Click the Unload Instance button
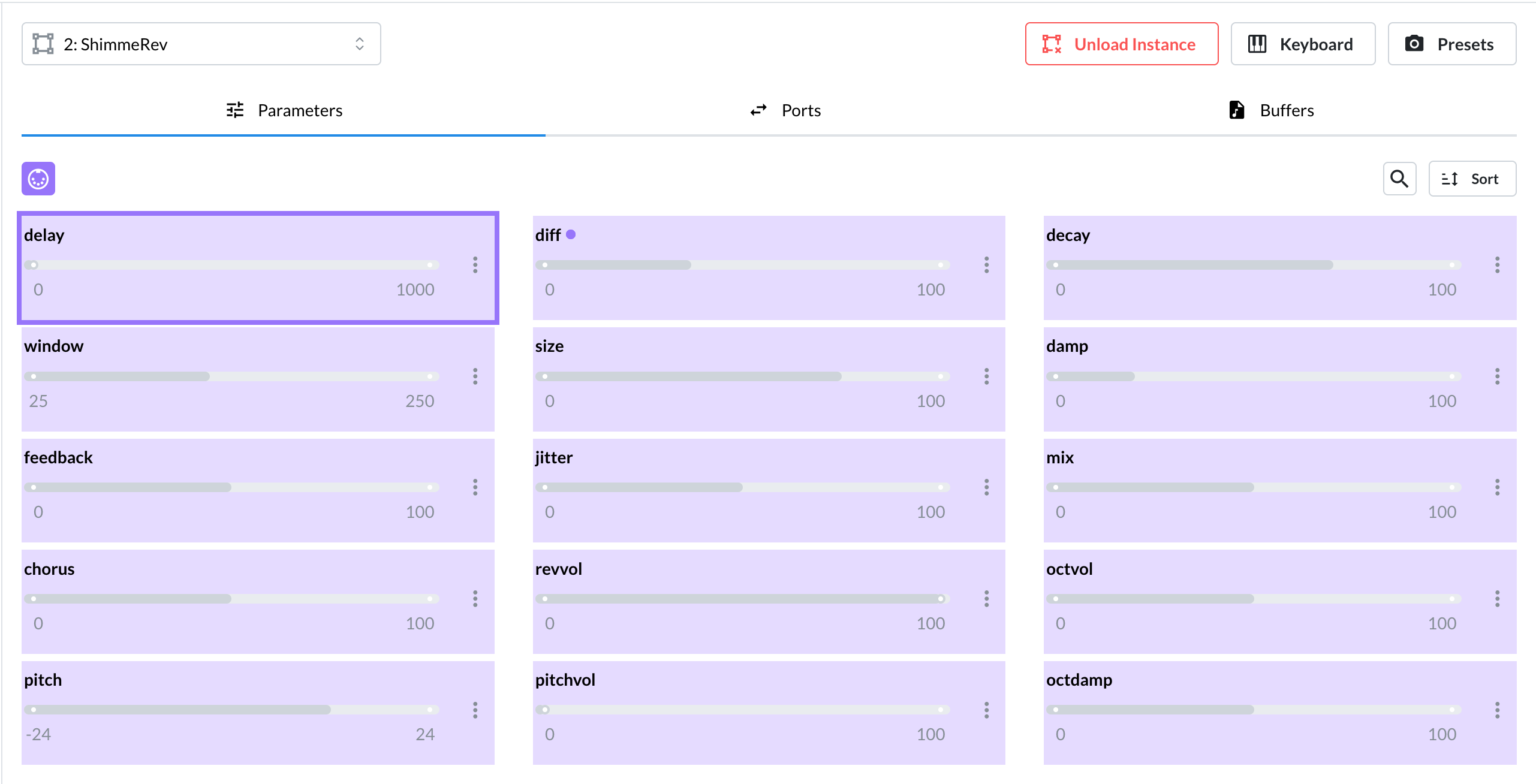 (x=1121, y=43)
